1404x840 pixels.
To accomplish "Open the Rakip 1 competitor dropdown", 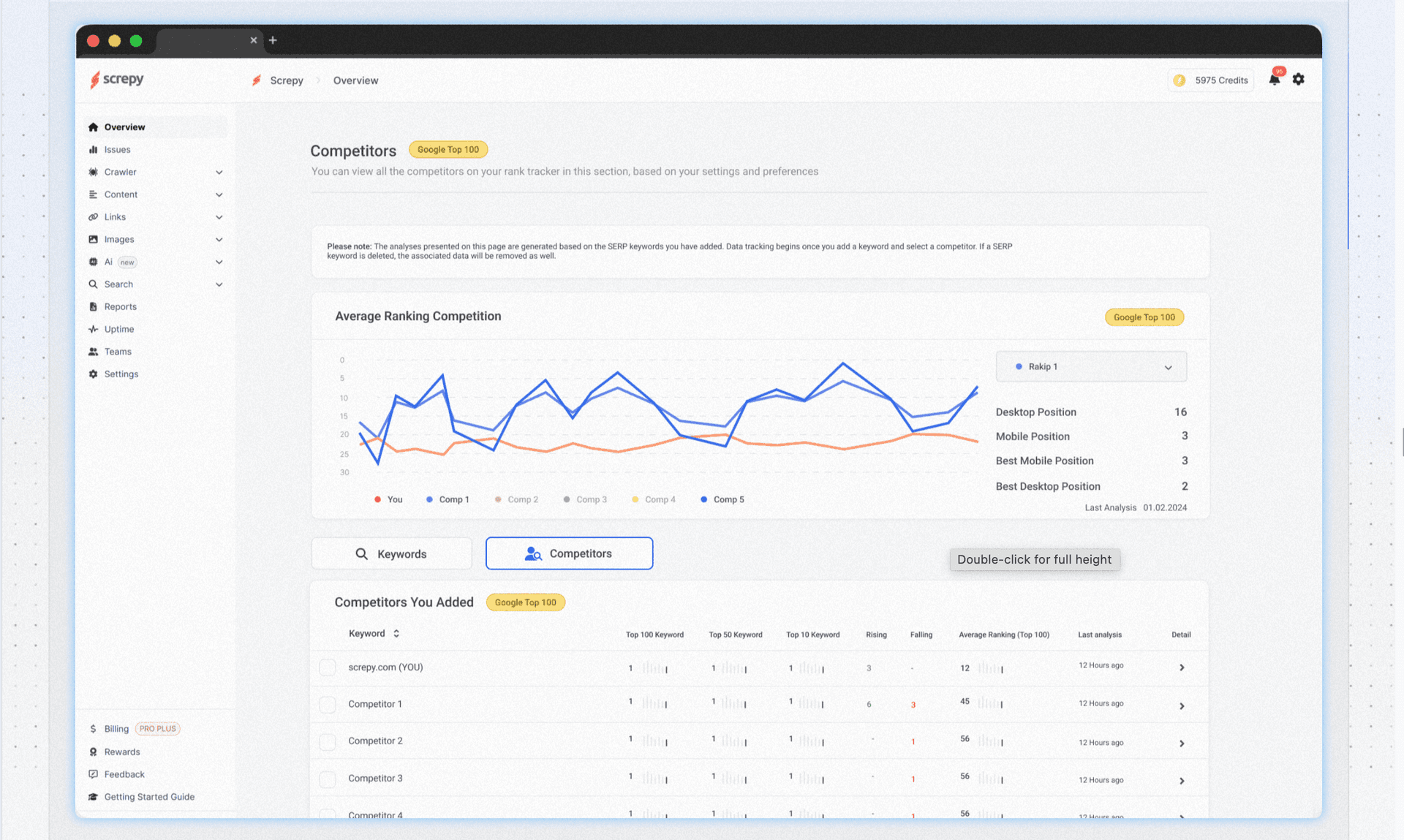I will point(1091,367).
